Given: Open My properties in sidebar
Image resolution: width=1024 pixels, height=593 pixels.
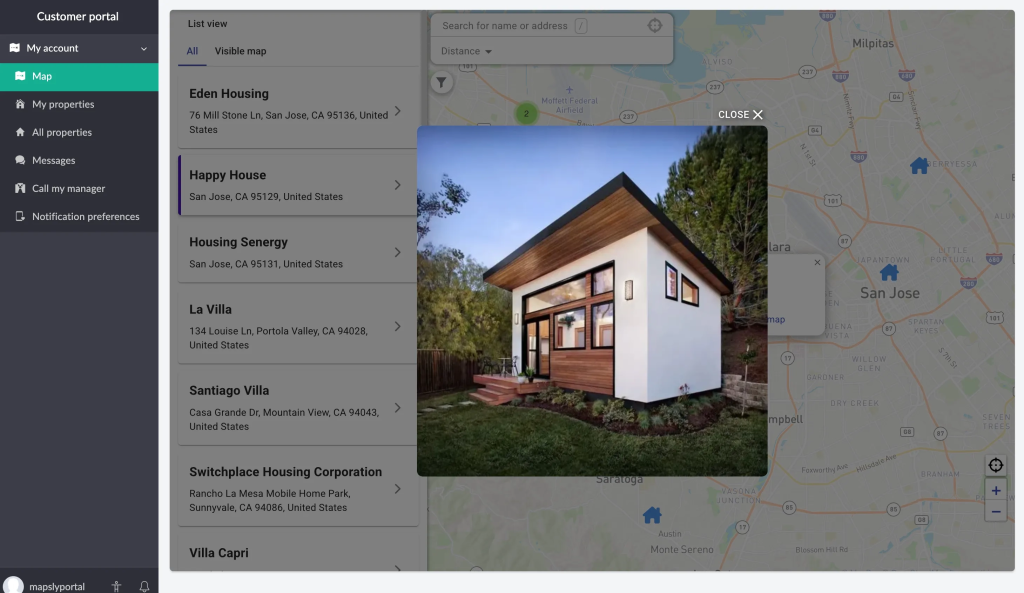Looking at the screenshot, I should point(63,104).
